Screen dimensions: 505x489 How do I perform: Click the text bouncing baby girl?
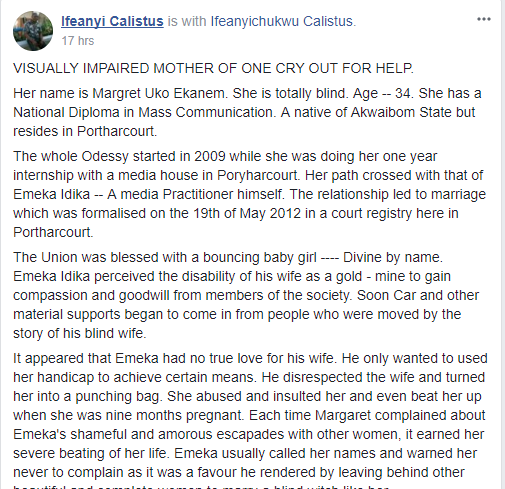pos(260,257)
